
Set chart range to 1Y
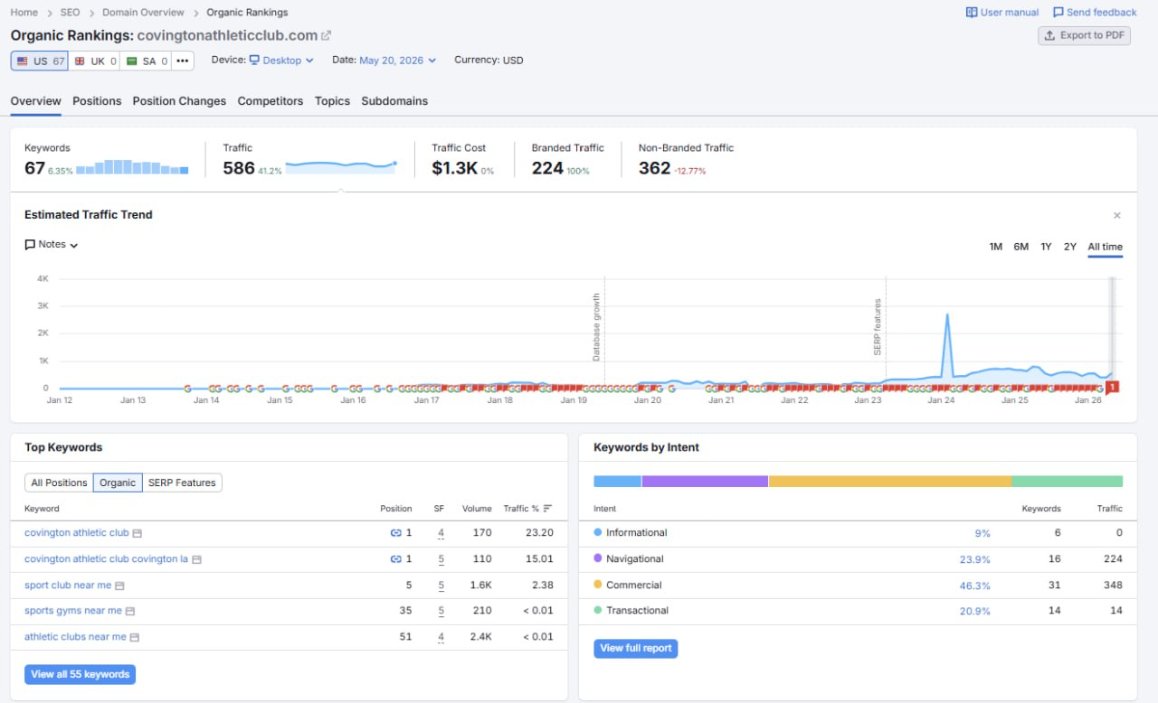pyautogui.click(x=1046, y=247)
